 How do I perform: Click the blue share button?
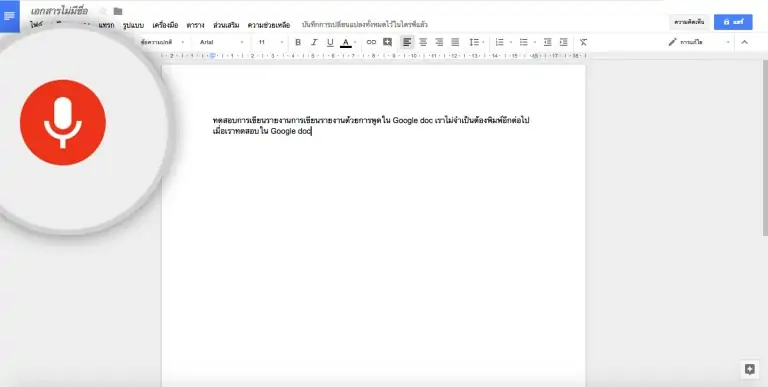733,22
